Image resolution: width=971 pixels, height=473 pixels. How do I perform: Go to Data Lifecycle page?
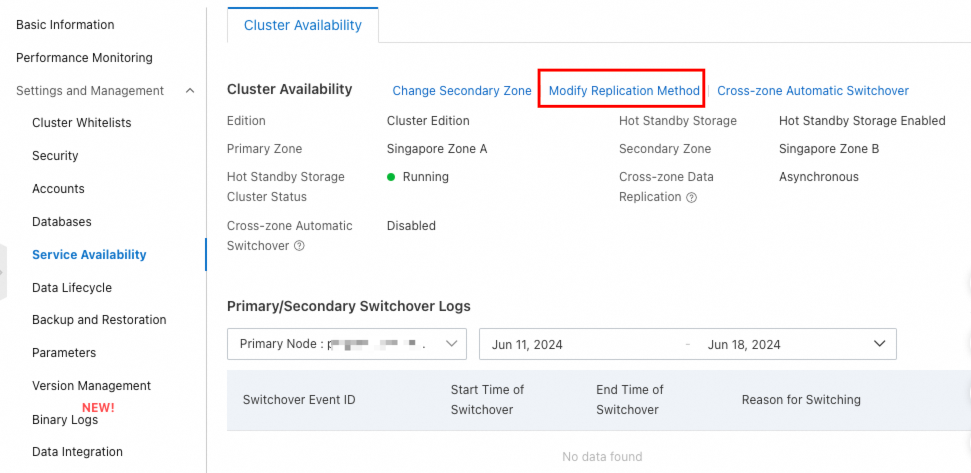[72, 288]
